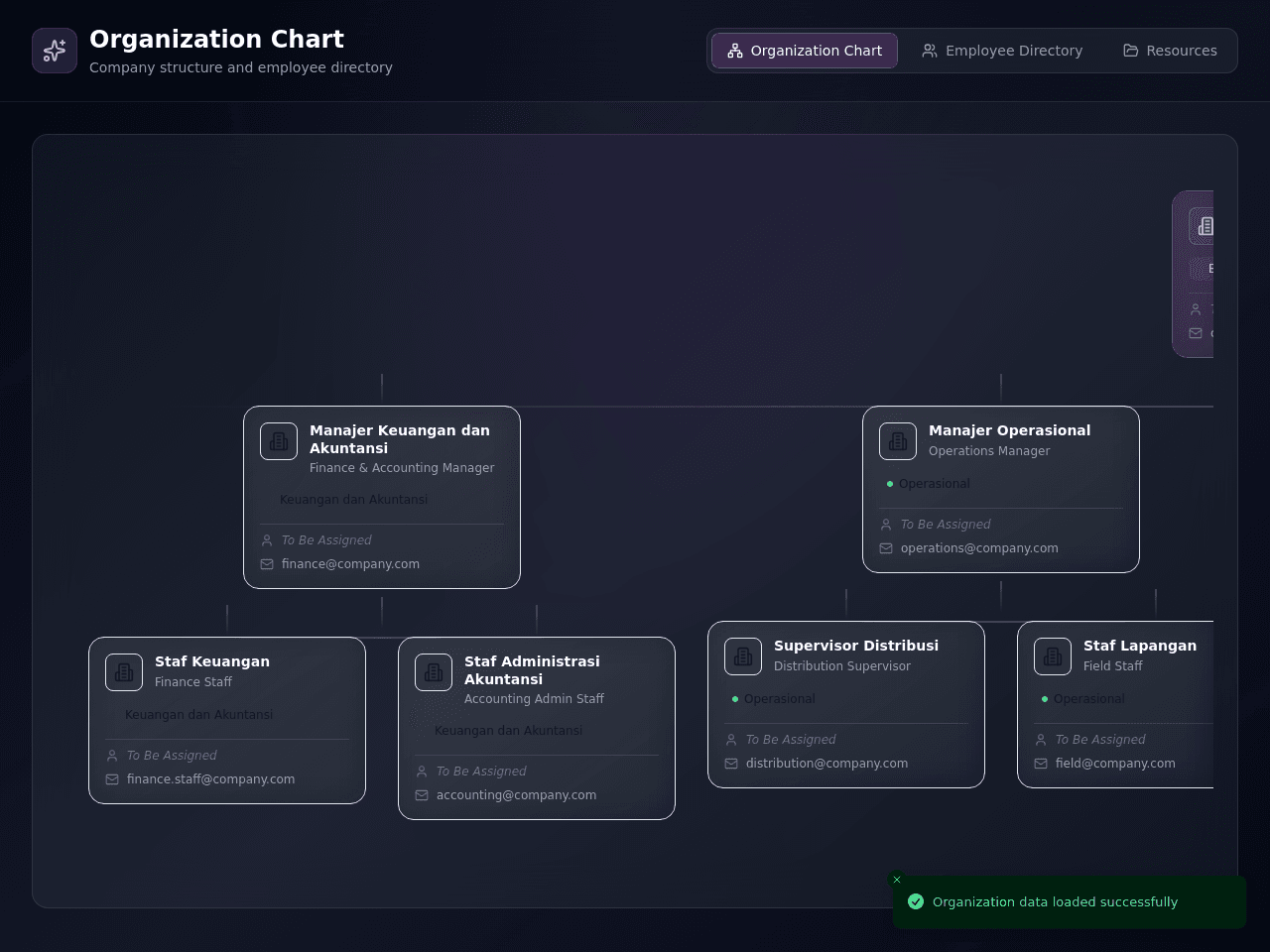1270x952 pixels.
Task: Click person icon on Supervisor Distribusi card
Action: pyautogui.click(x=731, y=740)
